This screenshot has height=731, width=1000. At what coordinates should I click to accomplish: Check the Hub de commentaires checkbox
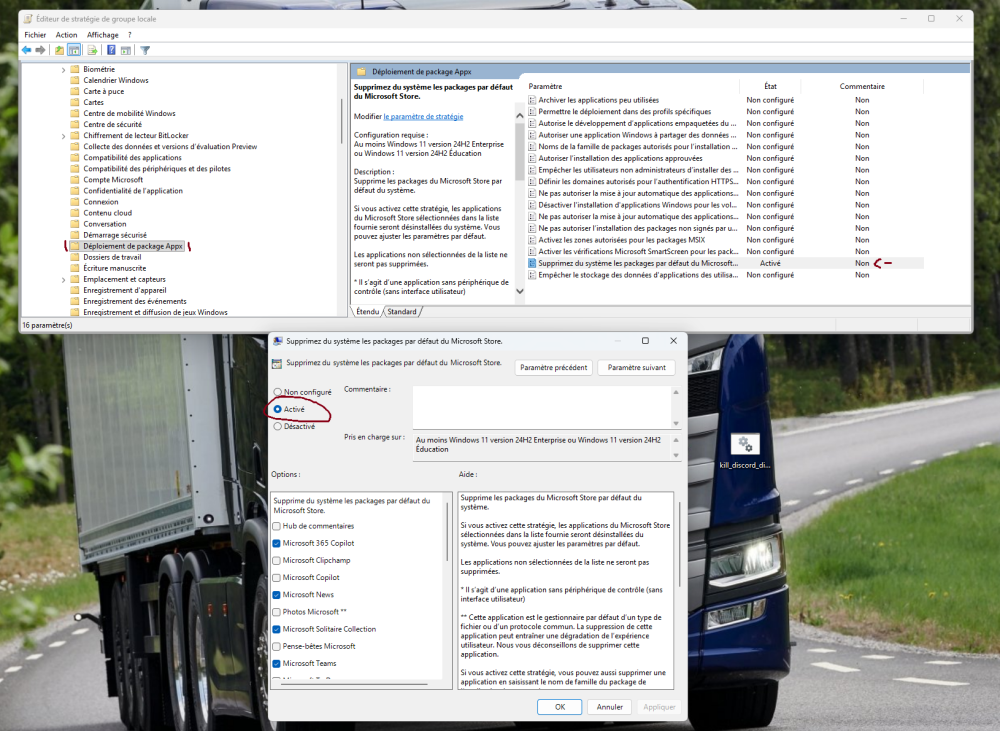click(276, 526)
